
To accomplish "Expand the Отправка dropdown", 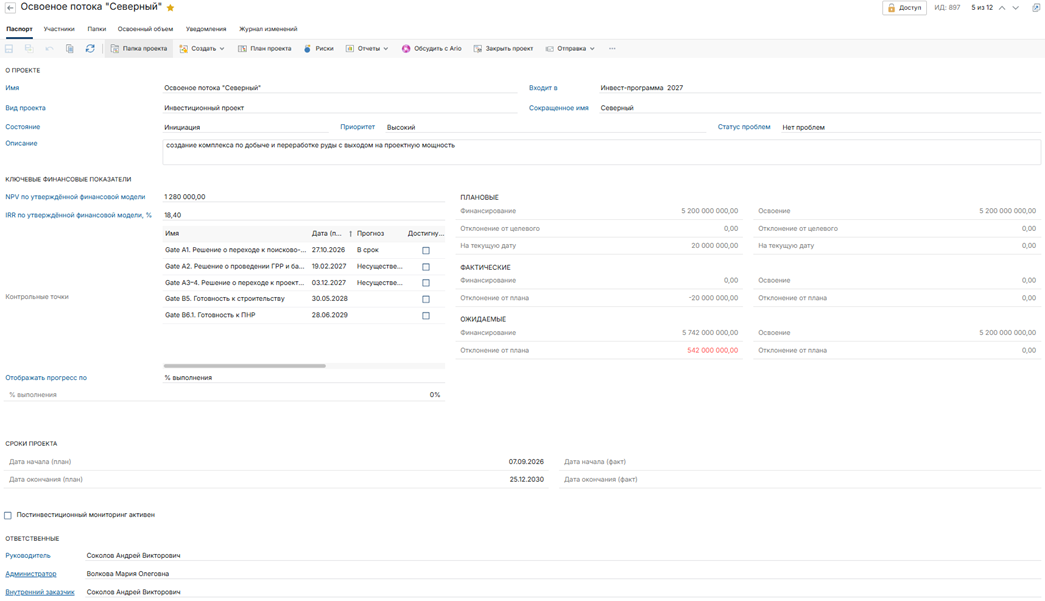I will 570,49.
